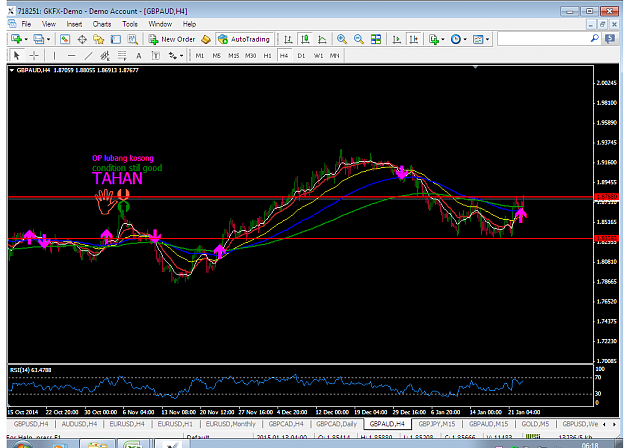Toggle chart Auto Scroll
Viewport: 625px width, 448px height.
[397, 39]
